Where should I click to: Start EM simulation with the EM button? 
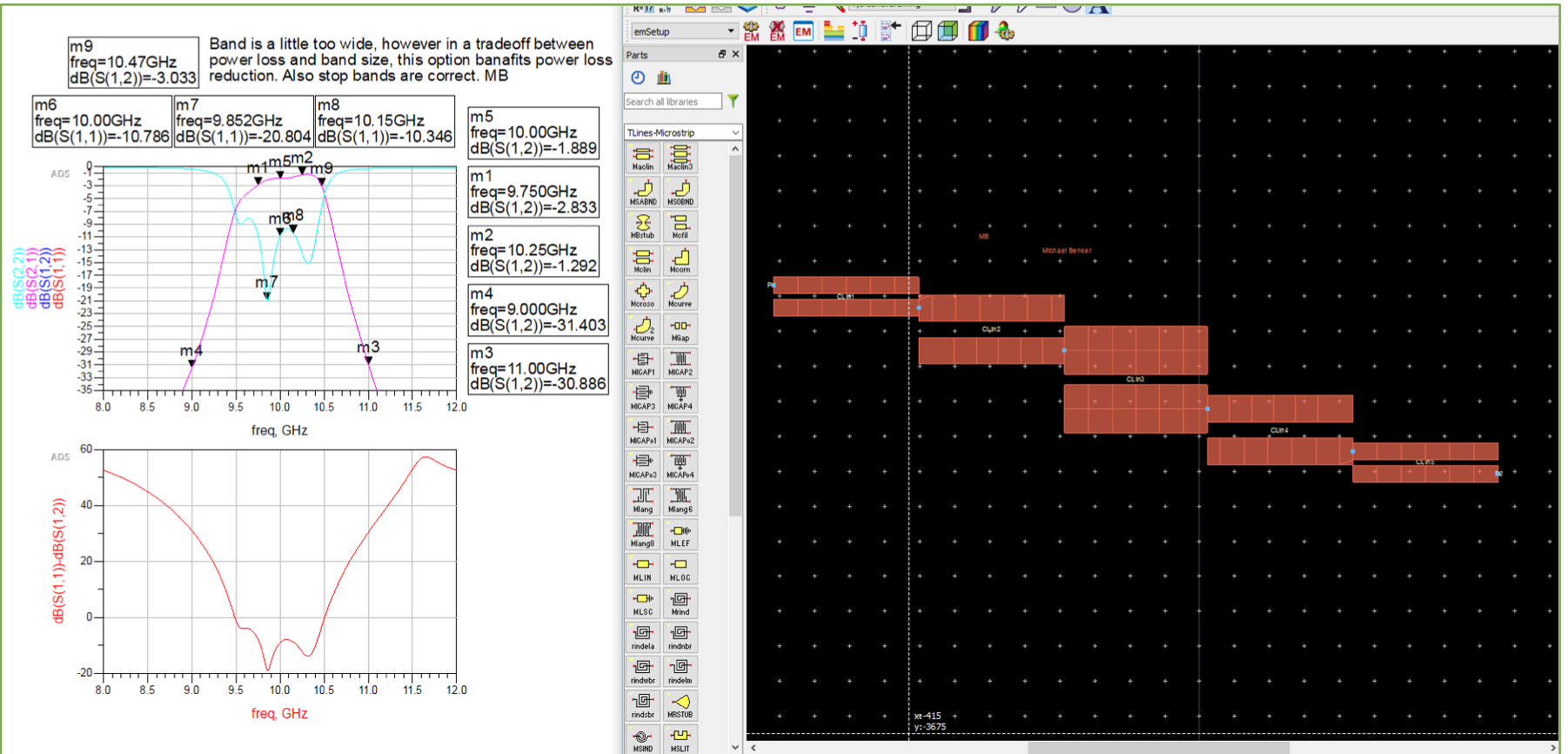pyautogui.click(x=803, y=31)
